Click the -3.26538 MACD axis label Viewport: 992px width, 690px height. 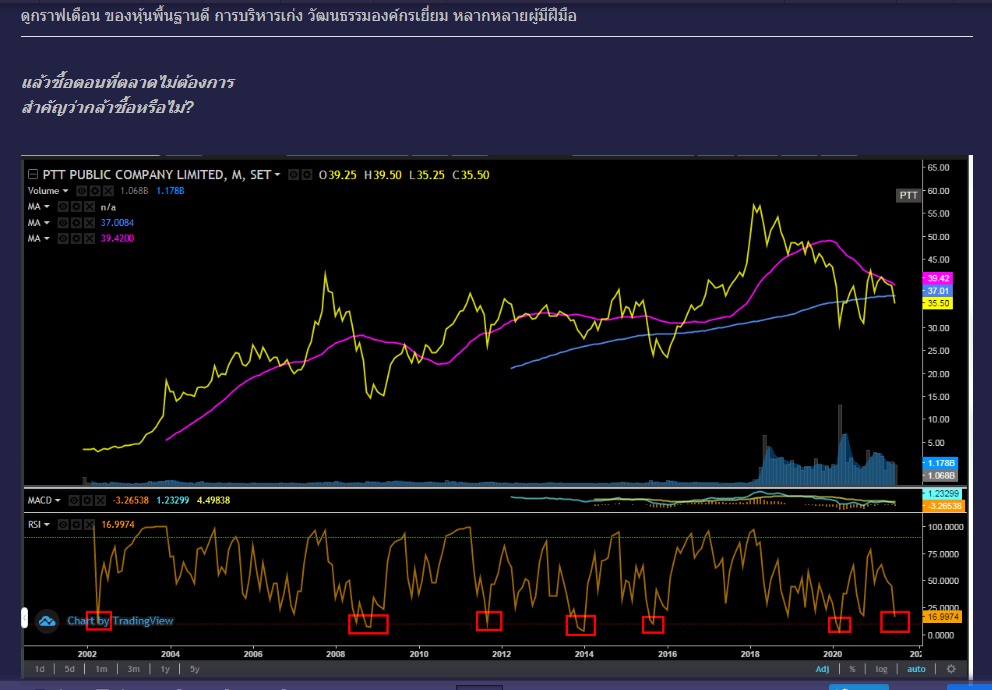943,506
